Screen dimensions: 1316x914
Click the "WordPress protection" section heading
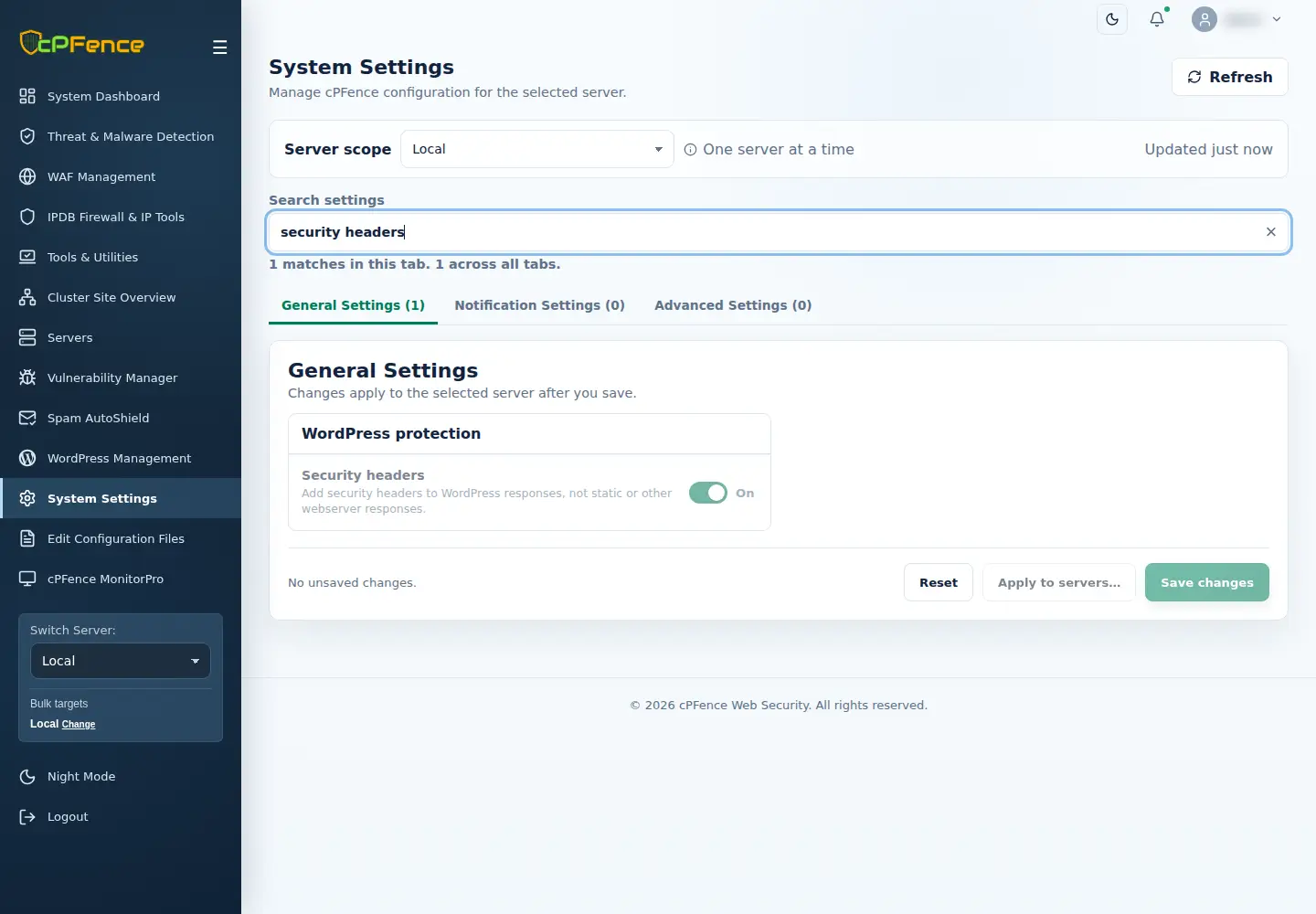coord(391,433)
